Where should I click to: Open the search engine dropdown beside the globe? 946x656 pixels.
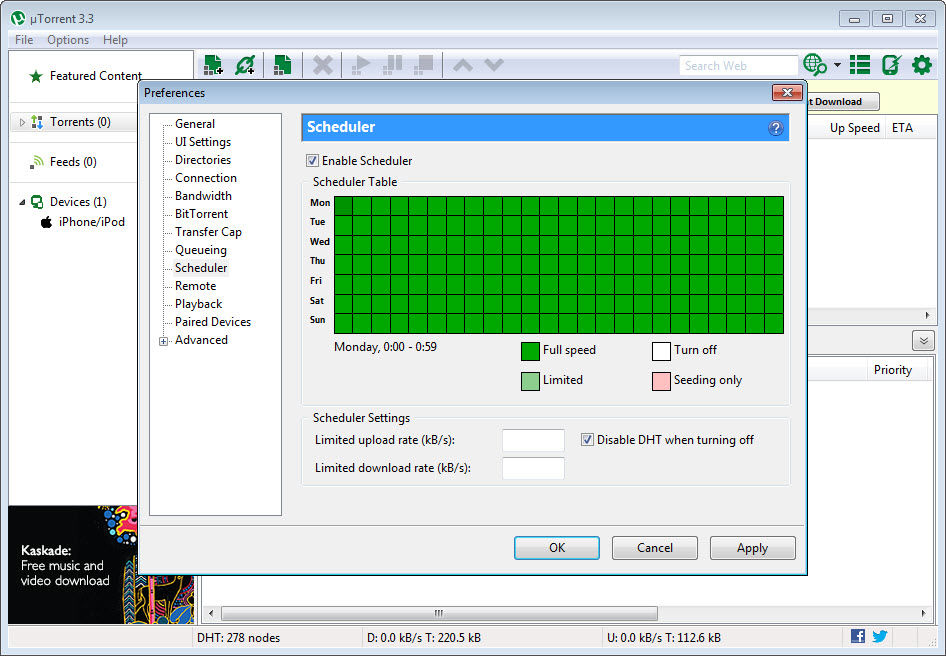click(837, 64)
